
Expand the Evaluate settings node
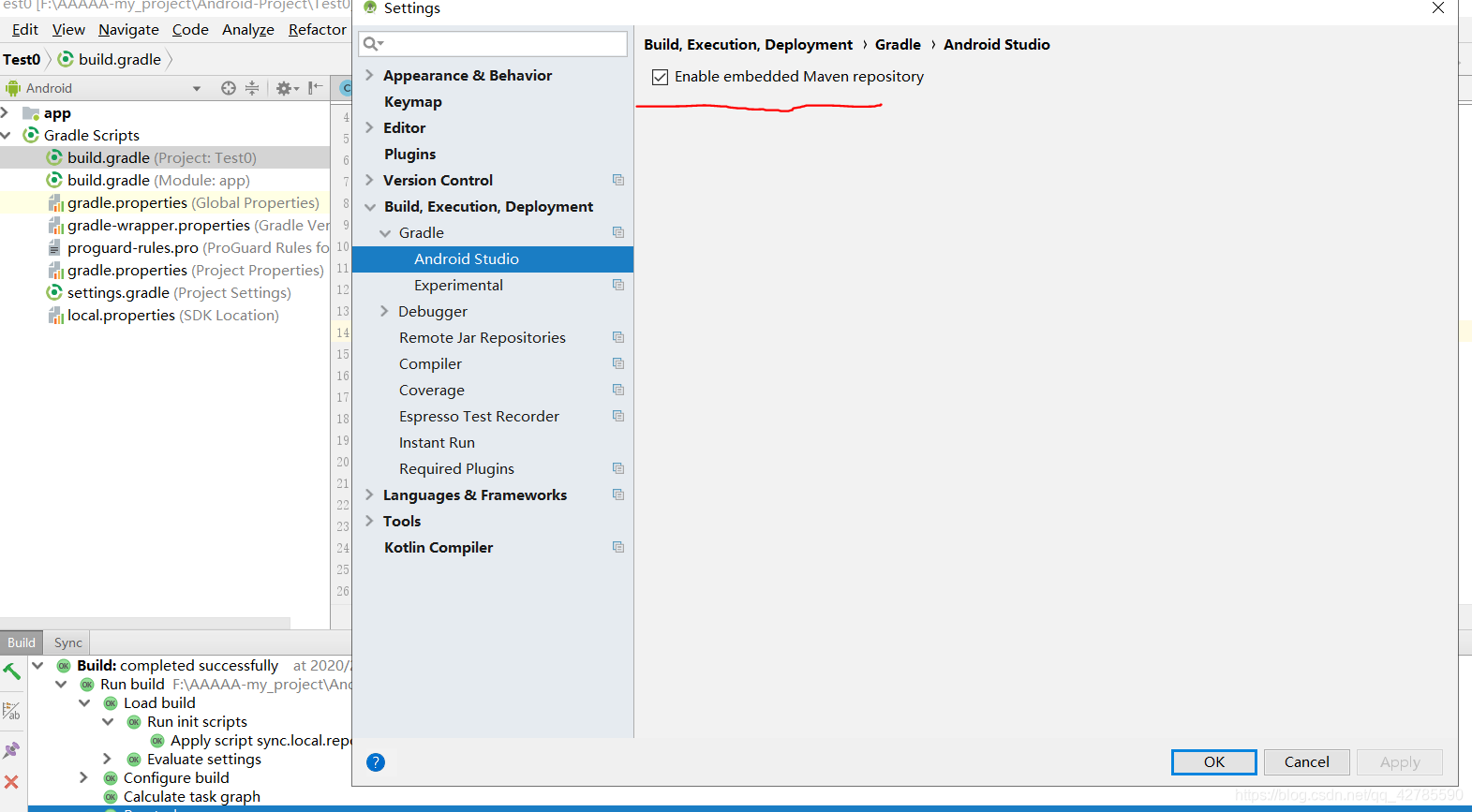[x=108, y=759]
